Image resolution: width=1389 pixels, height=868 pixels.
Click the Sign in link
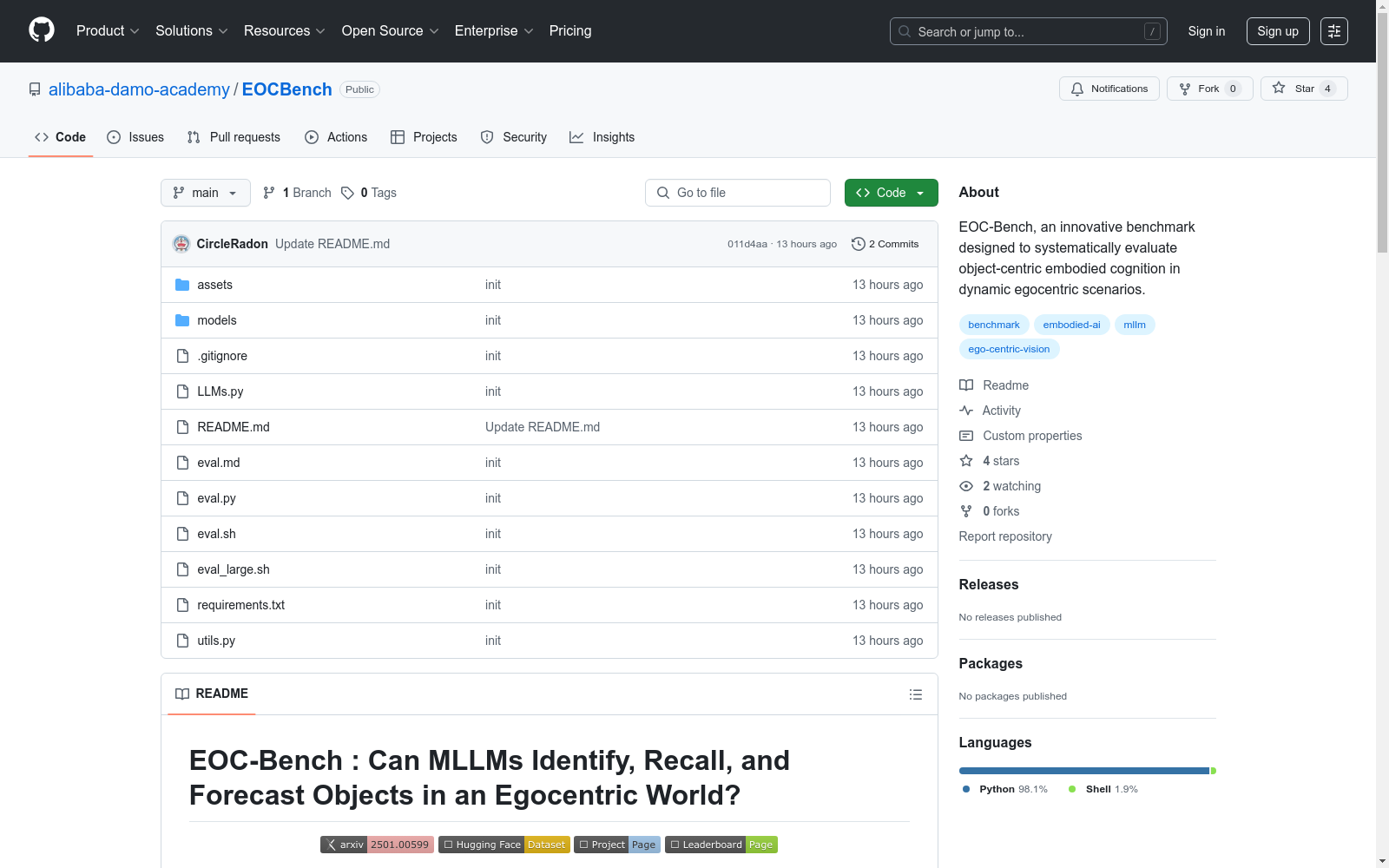coord(1207,31)
